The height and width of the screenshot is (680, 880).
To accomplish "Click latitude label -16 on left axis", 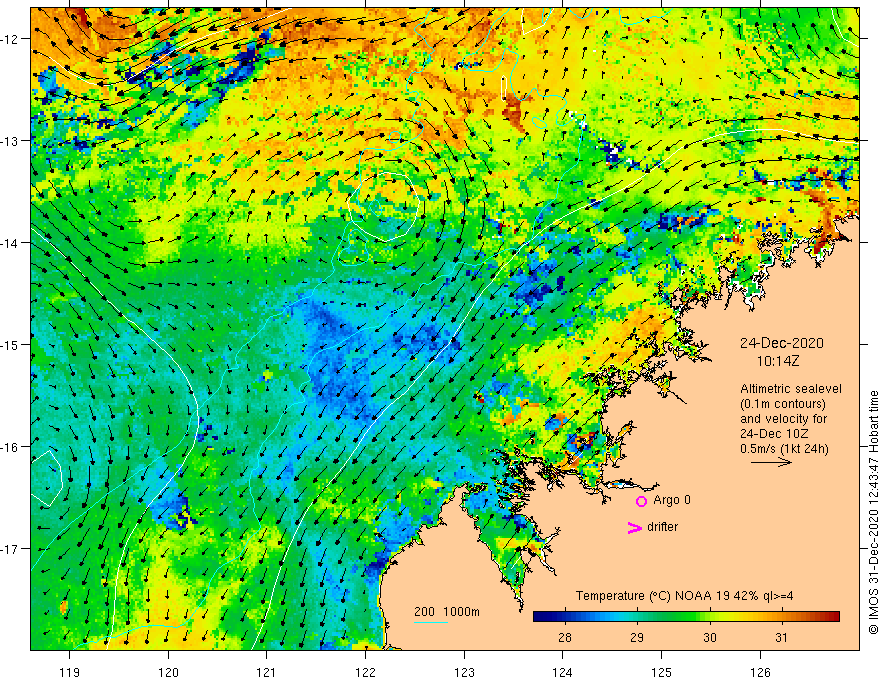I will [10, 447].
